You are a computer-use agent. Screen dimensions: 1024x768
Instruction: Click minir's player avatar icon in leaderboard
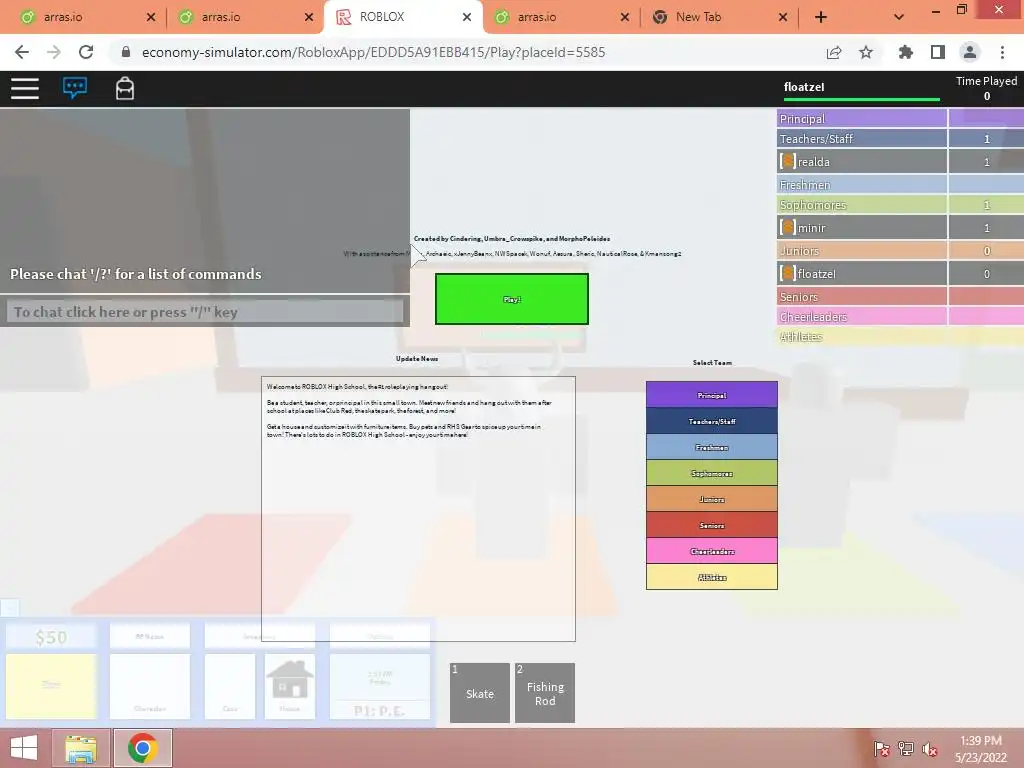coord(788,227)
